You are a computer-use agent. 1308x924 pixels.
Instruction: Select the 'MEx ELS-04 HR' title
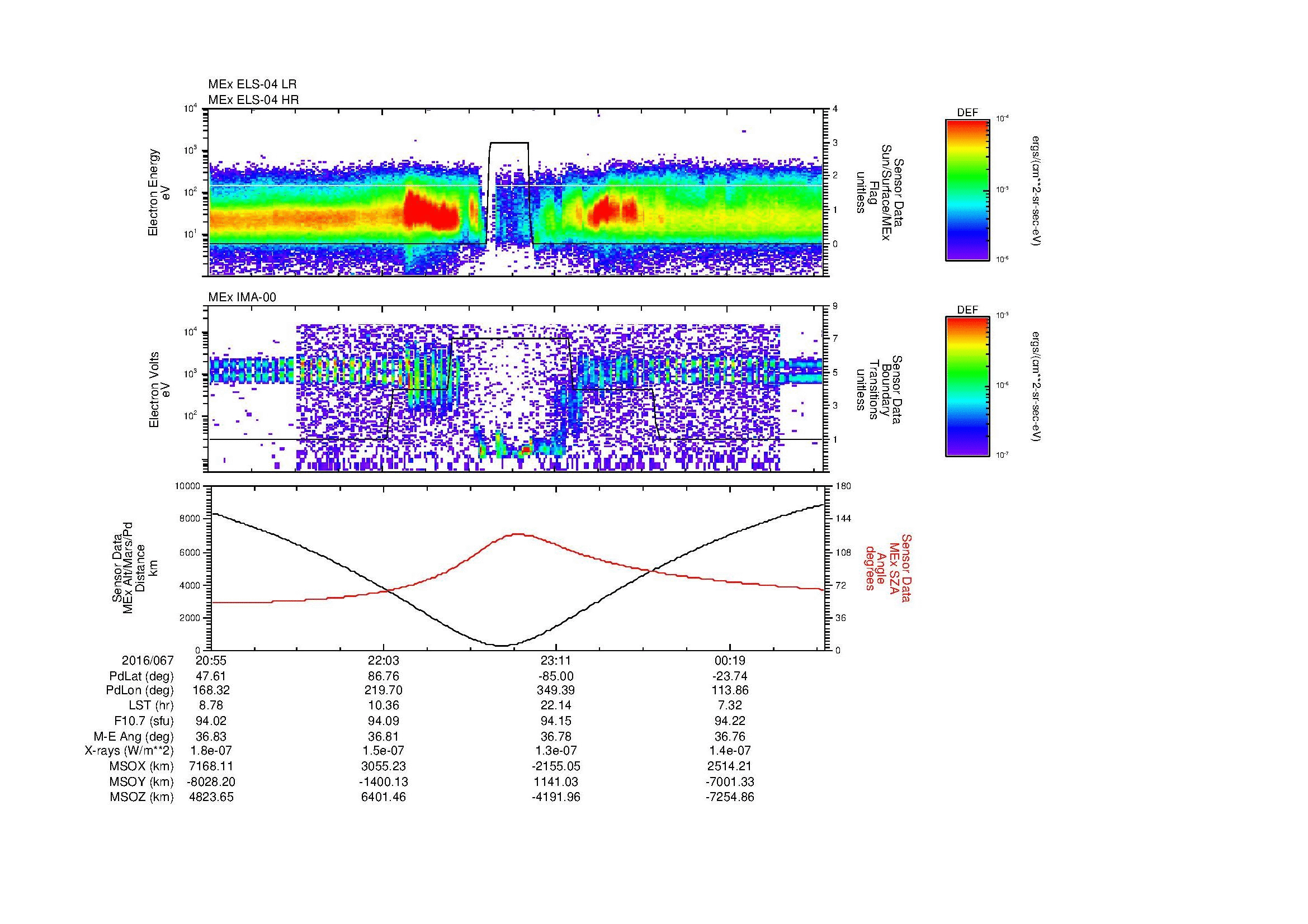(253, 99)
